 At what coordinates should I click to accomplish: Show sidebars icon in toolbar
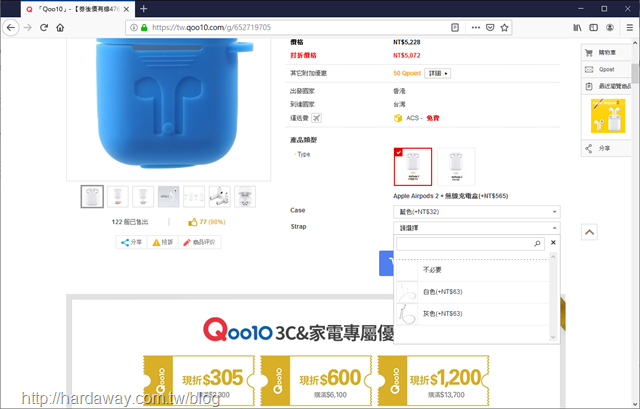tap(593, 27)
